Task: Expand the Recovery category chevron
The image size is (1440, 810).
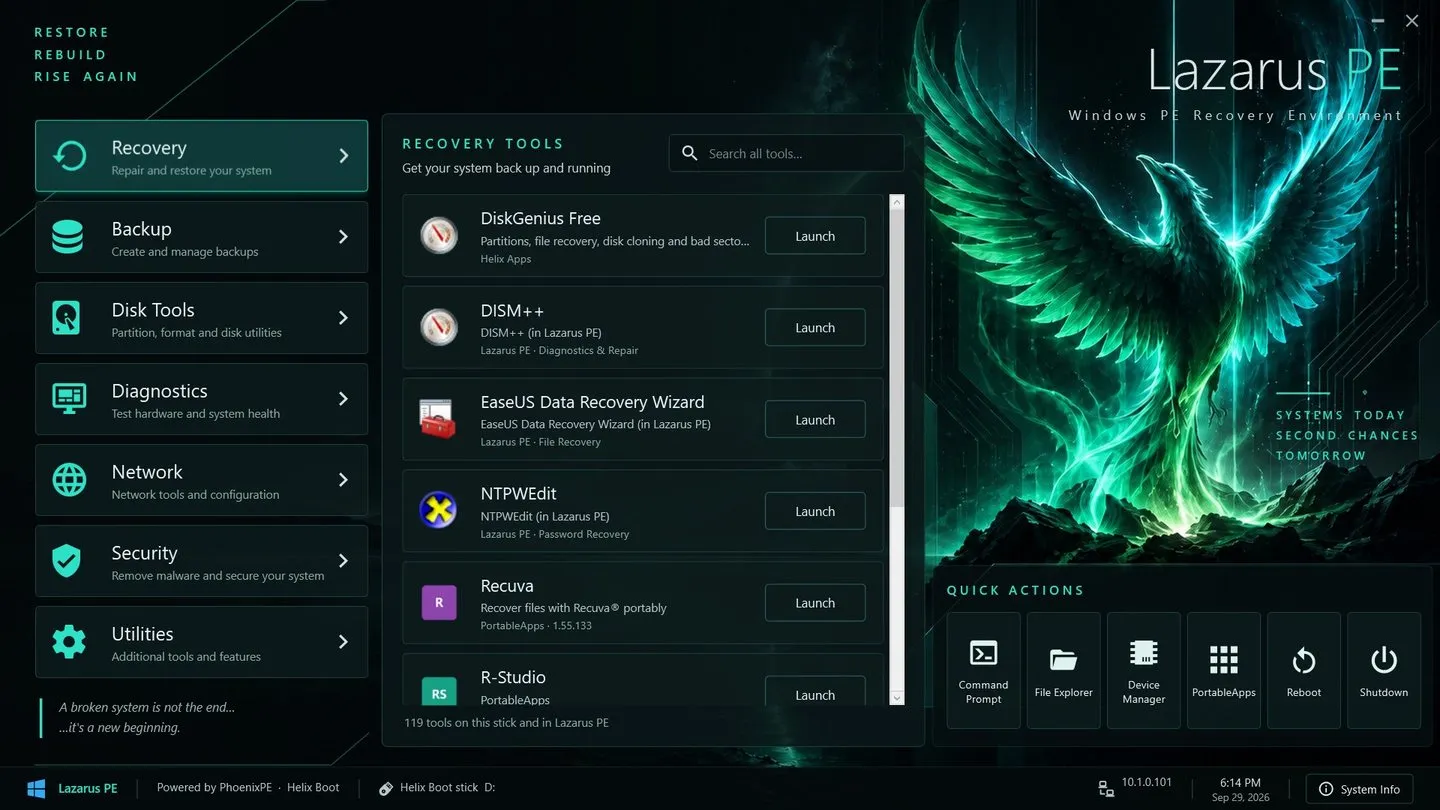Action: [x=343, y=156]
